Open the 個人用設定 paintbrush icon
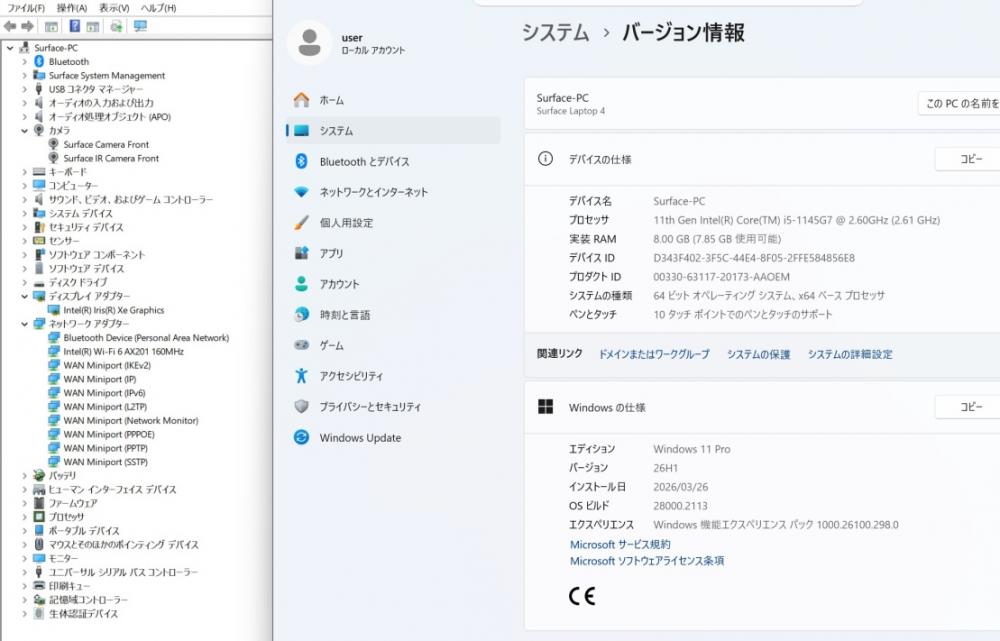1000x641 pixels. point(302,223)
